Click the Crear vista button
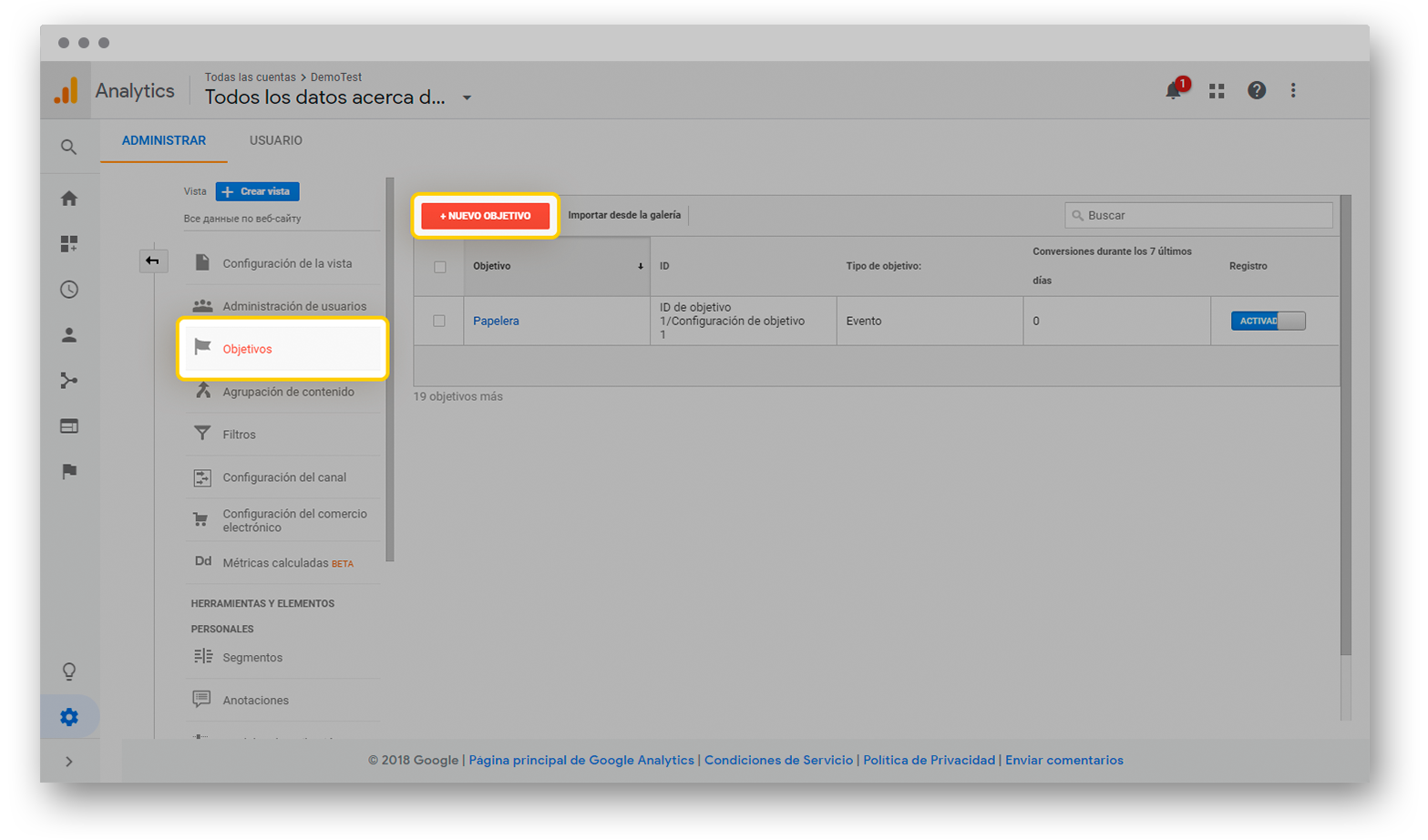1428x840 pixels. click(x=258, y=191)
